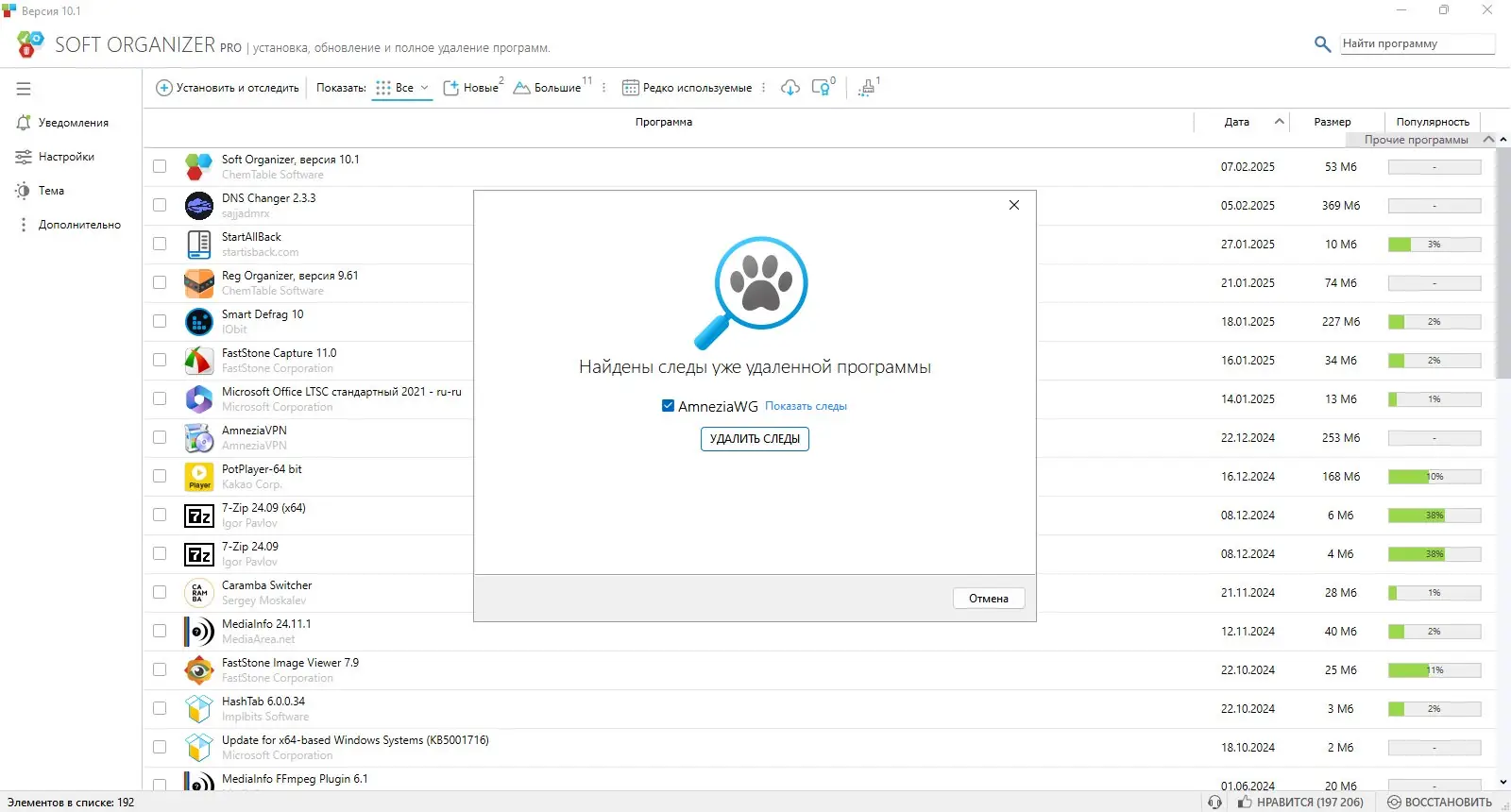Click the 'ВОССТАНОВИТЬ' button
Image resolution: width=1511 pixels, height=812 pixels.
pyautogui.click(x=1439, y=803)
